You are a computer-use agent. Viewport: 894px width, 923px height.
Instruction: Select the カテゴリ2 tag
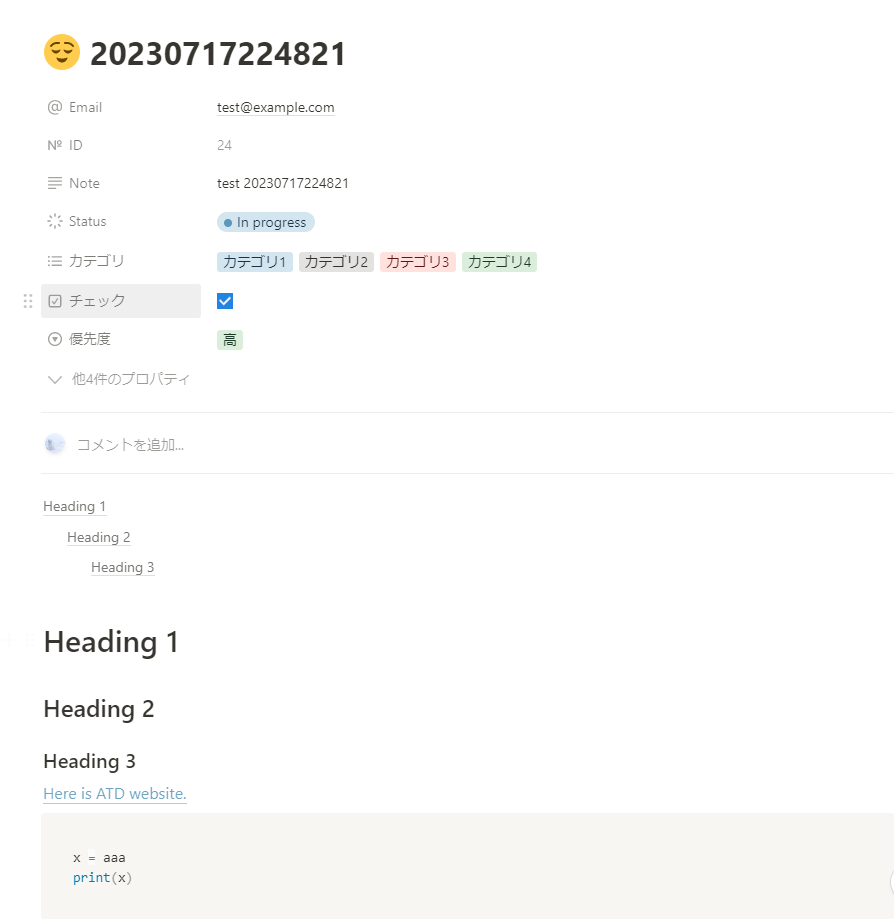(x=336, y=260)
